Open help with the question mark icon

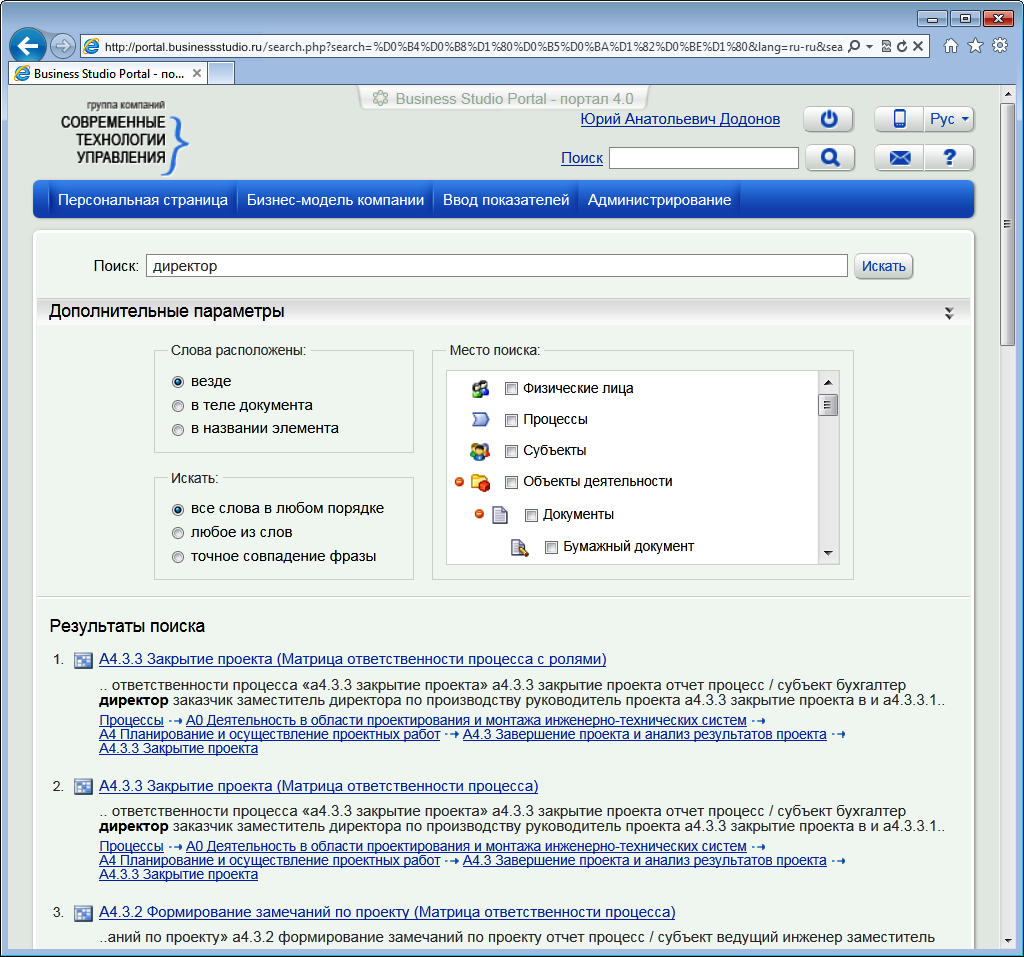(949, 158)
